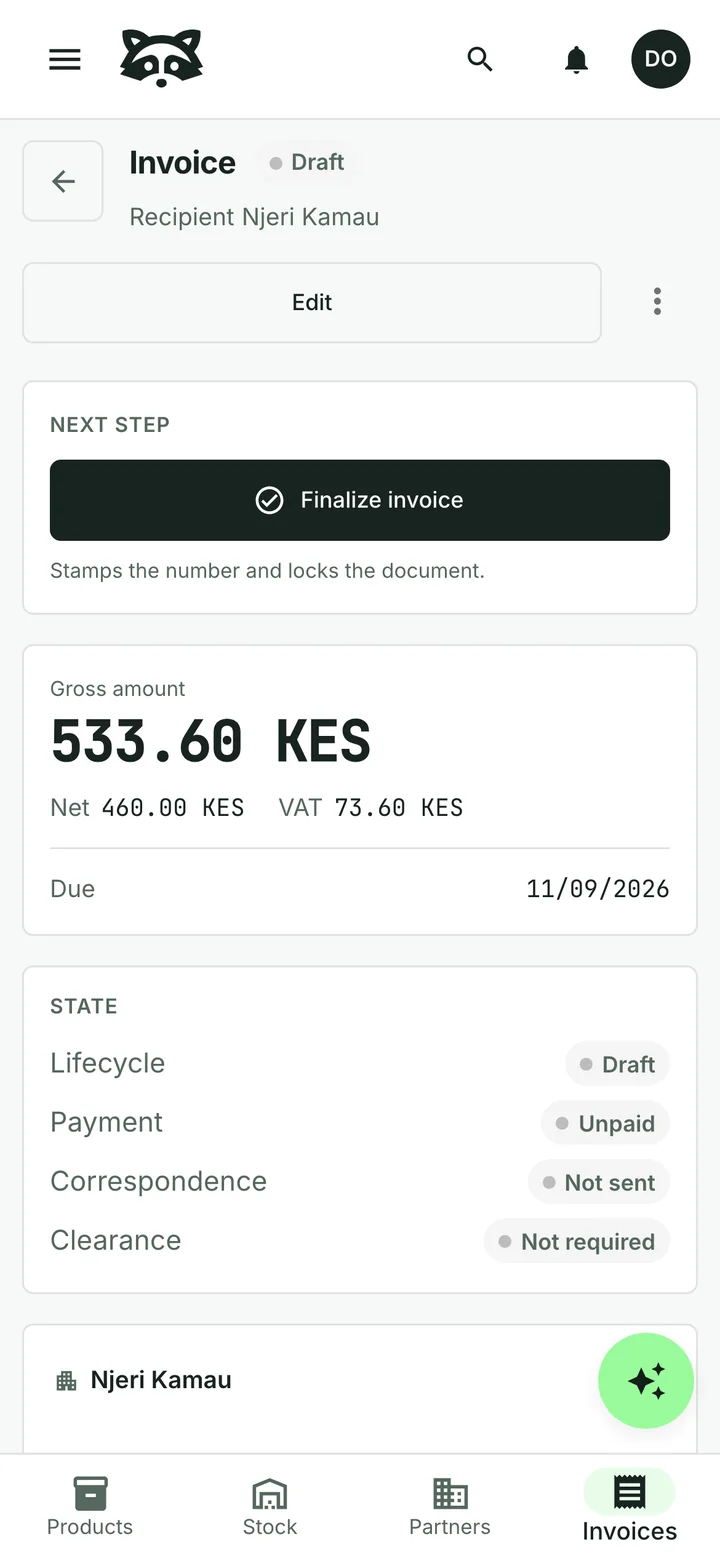Click the due date 11/09/2026
This screenshot has width=720, height=1558.
point(598,889)
